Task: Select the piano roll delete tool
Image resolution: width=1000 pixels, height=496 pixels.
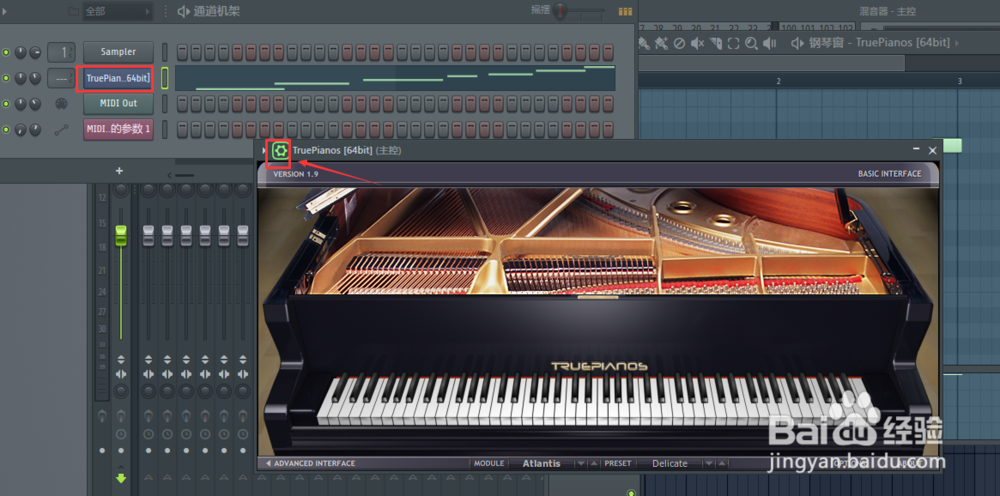Action: (x=680, y=43)
